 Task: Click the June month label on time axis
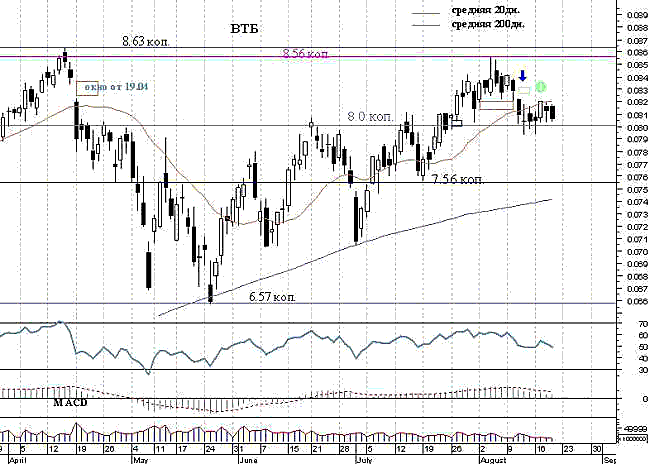coord(248,460)
